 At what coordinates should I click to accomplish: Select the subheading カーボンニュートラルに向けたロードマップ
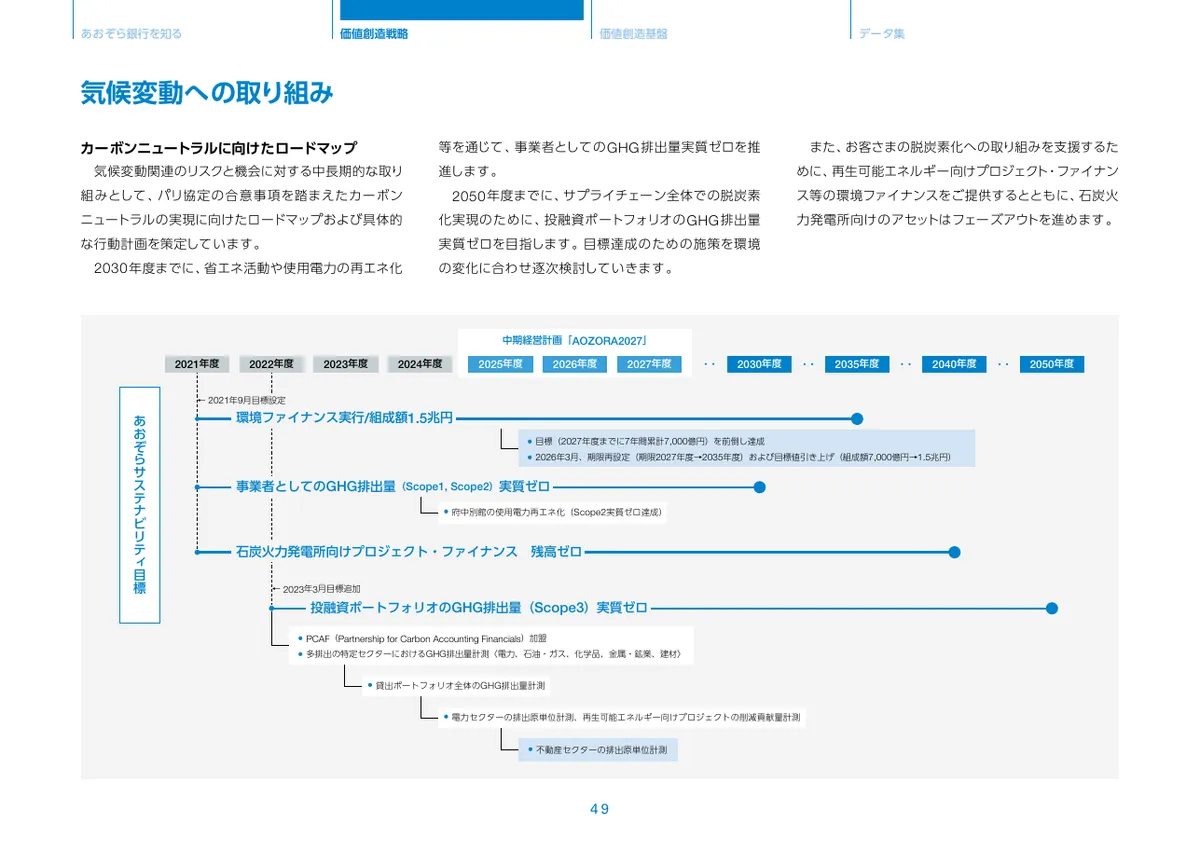(218, 147)
